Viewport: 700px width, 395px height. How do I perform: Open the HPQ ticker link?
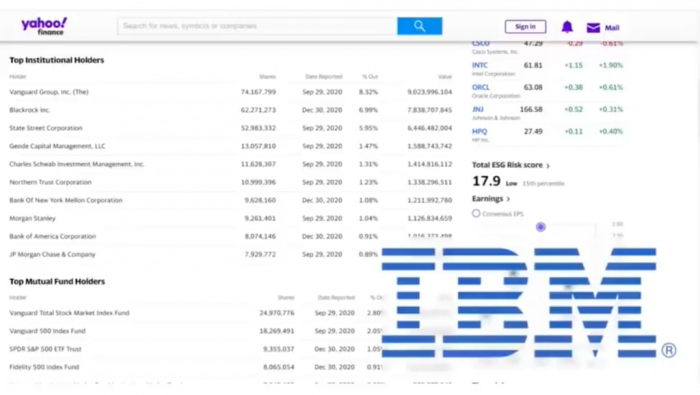(x=479, y=132)
